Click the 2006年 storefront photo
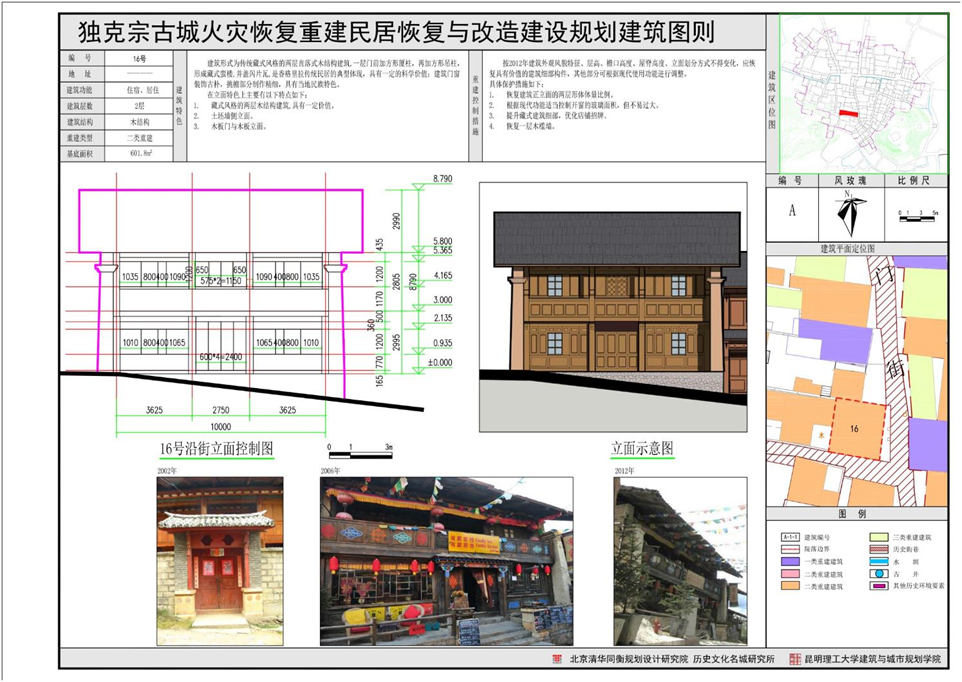 [x=445, y=560]
